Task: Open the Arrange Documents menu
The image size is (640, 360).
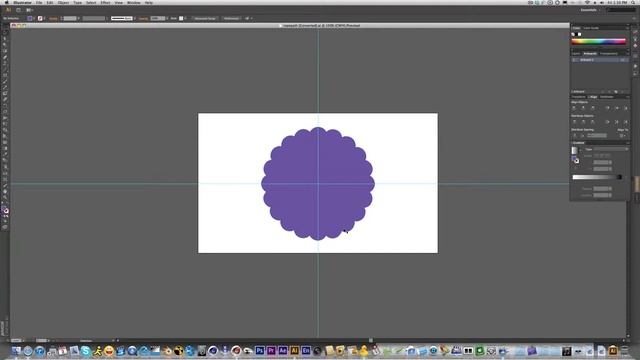Action: pos(29,10)
